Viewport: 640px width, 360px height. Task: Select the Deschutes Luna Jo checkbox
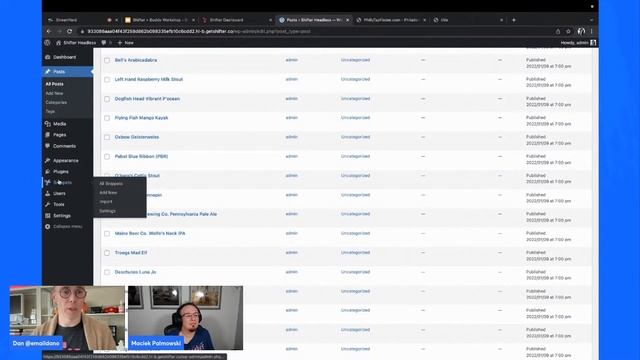107,272
